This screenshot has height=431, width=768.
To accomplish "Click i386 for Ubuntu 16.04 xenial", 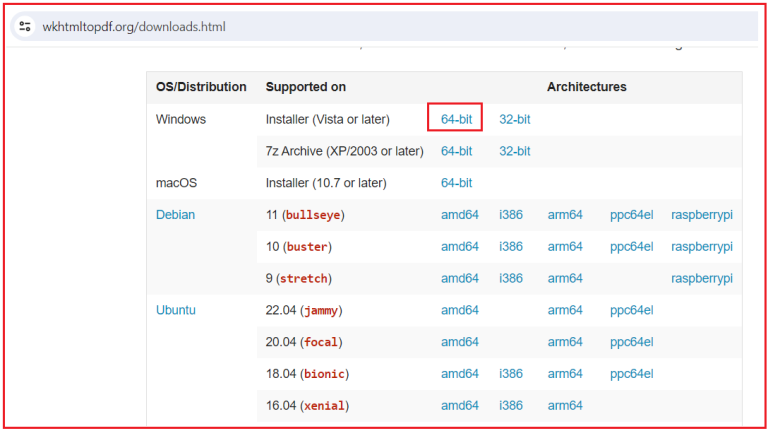I will [x=510, y=405].
